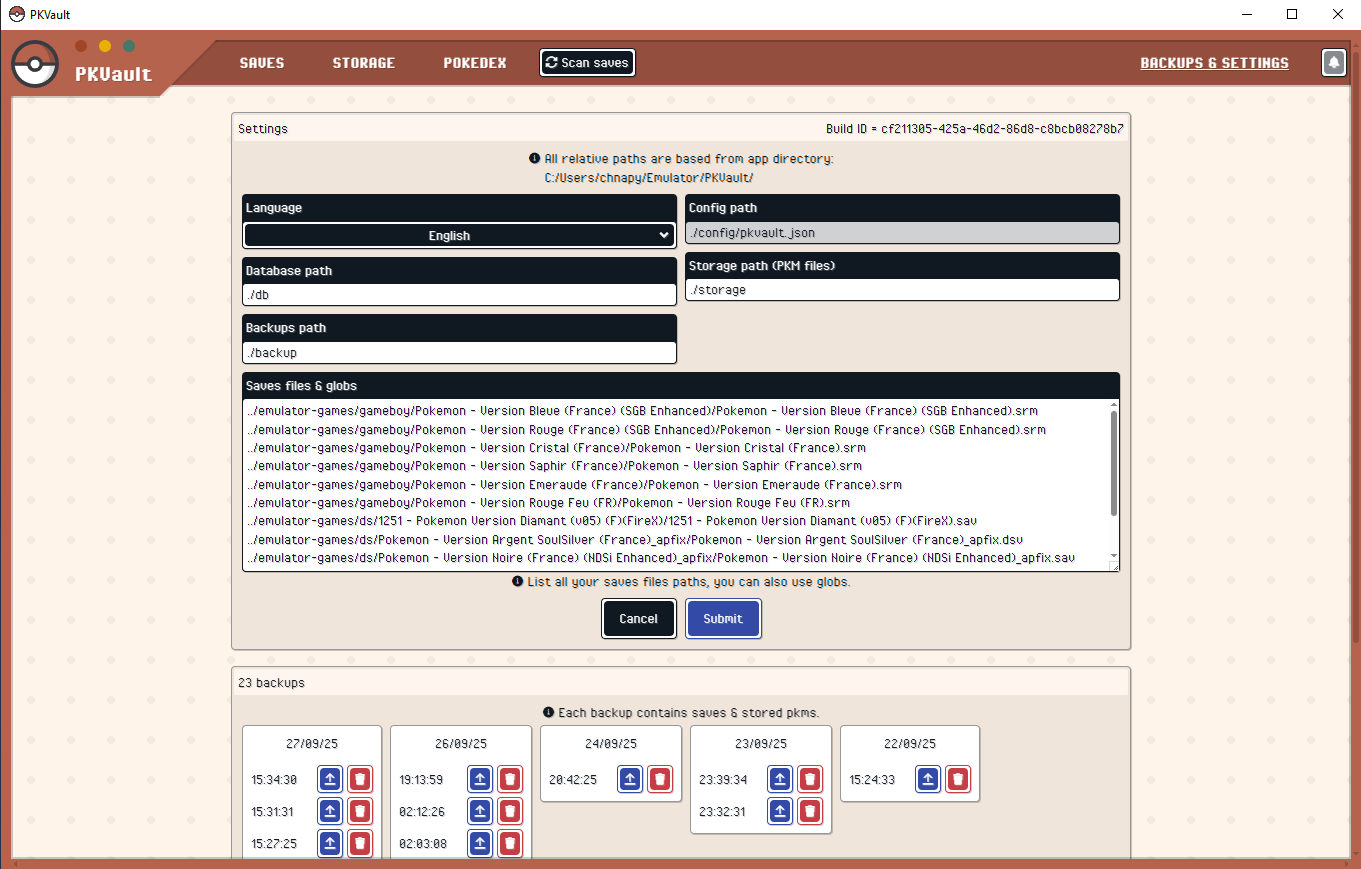1361x869 pixels.
Task: Open Backups & Settings link
Action: [x=1214, y=63]
